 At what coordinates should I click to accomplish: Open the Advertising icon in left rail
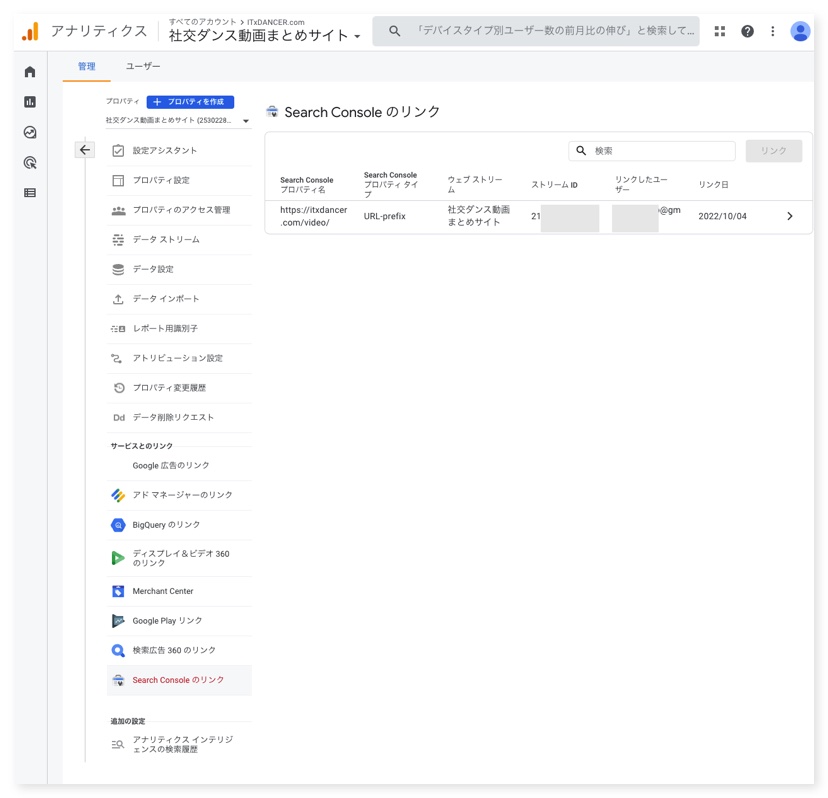tap(30, 162)
